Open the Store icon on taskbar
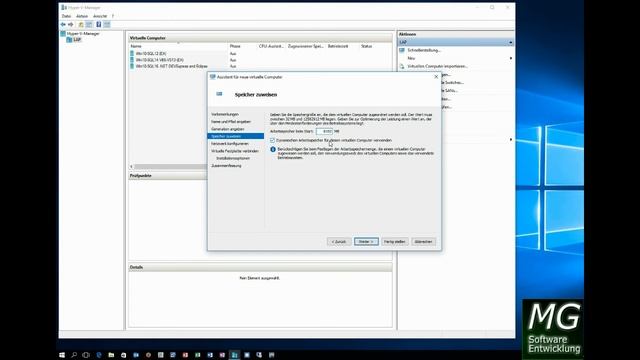 tap(123, 355)
